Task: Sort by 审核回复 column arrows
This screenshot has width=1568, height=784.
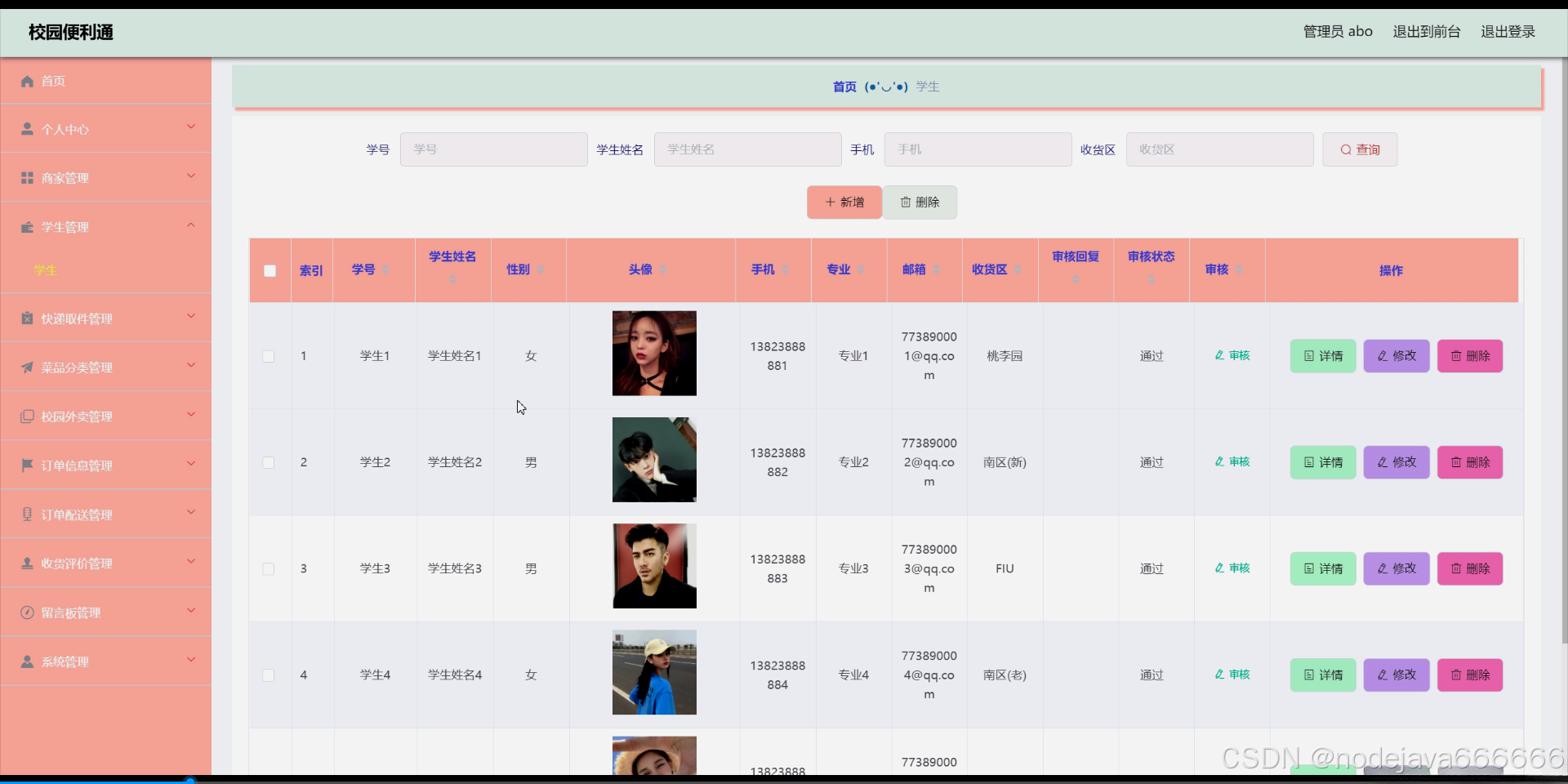Action: coord(1076,279)
